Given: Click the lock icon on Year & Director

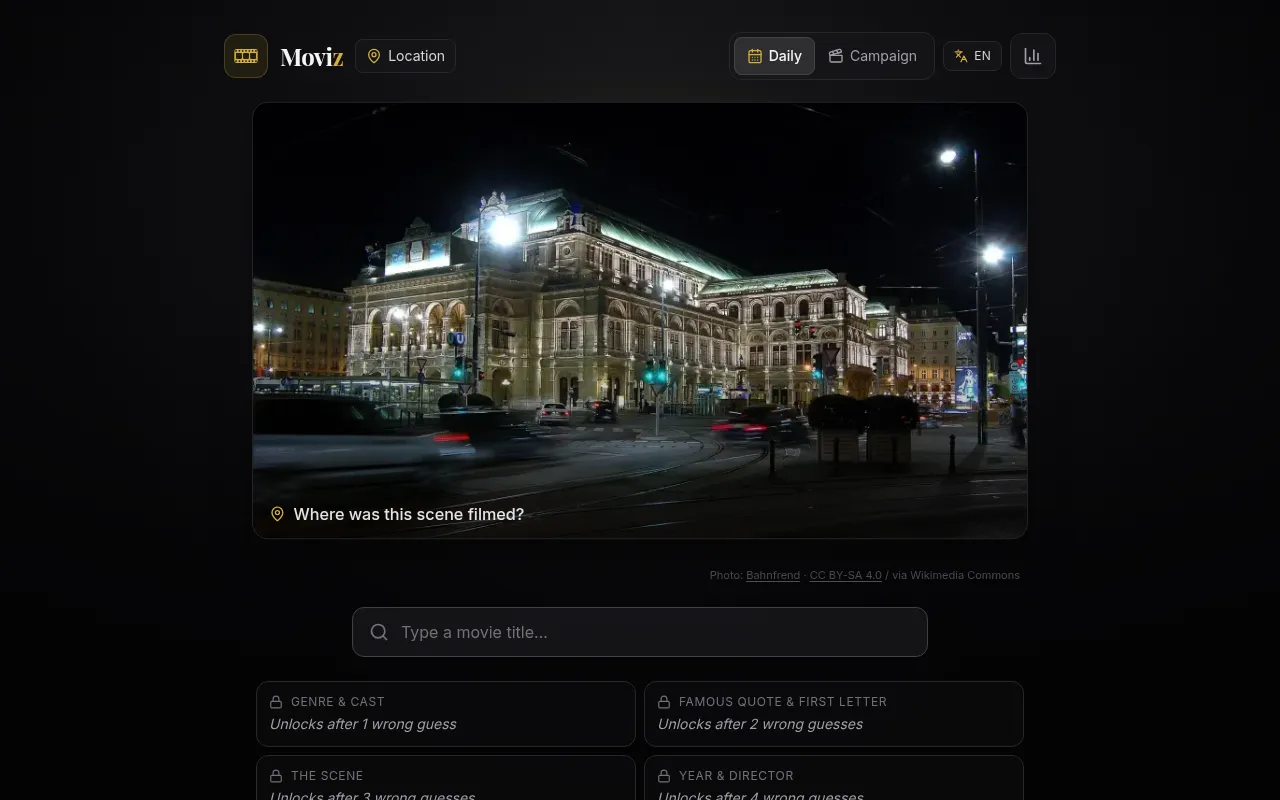Looking at the screenshot, I should pyautogui.click(x=664, y=776).
